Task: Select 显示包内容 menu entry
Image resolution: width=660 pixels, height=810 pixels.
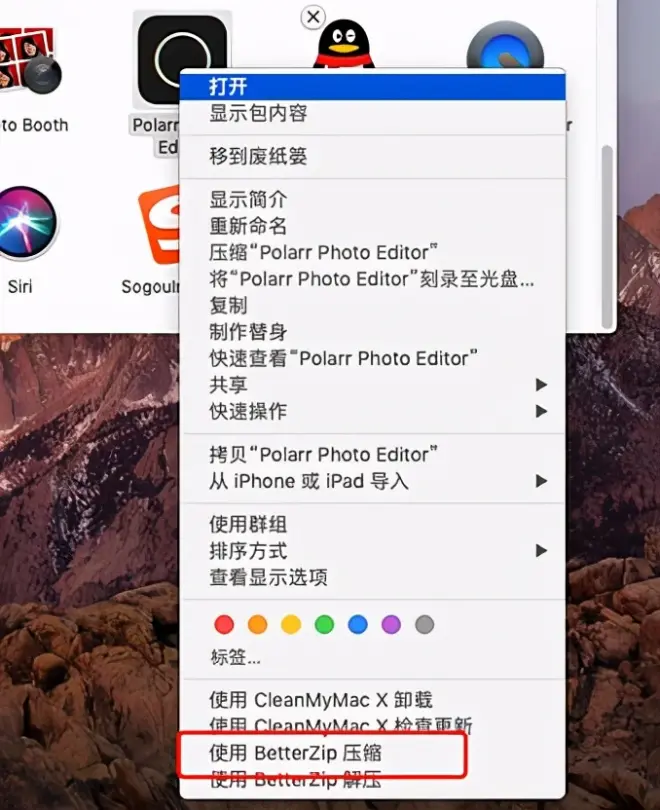Action: tap(372, 113)
